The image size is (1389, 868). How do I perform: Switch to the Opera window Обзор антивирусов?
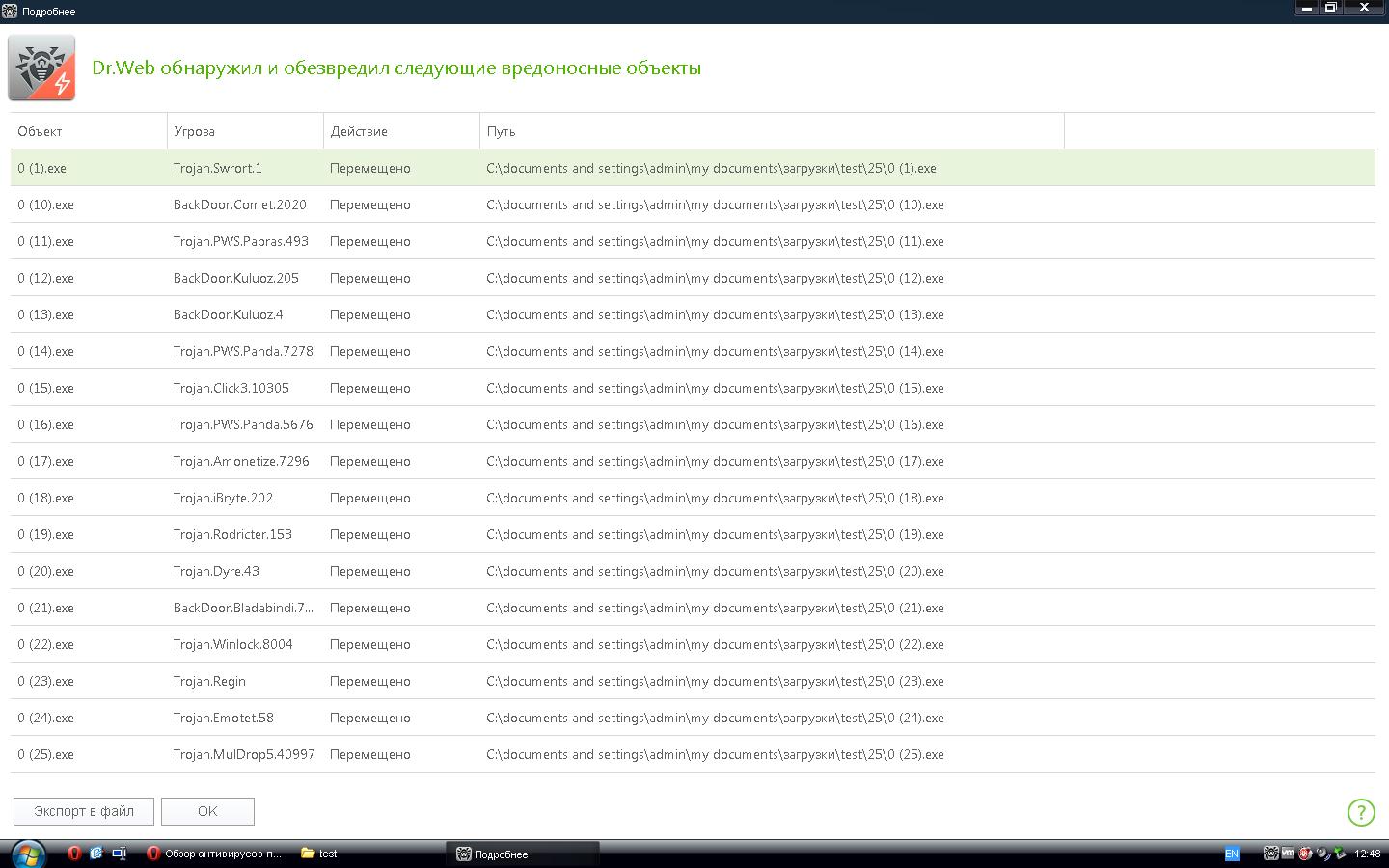tap(215, 854)
